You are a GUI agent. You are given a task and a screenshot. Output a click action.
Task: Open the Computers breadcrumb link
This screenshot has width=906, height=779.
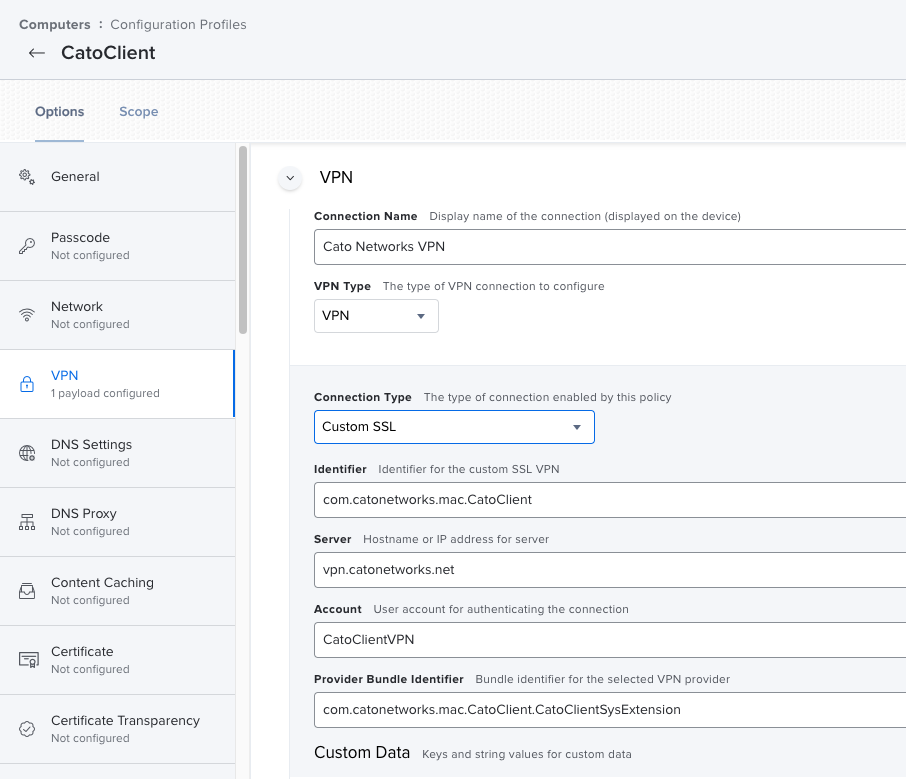tap(55, 24)
